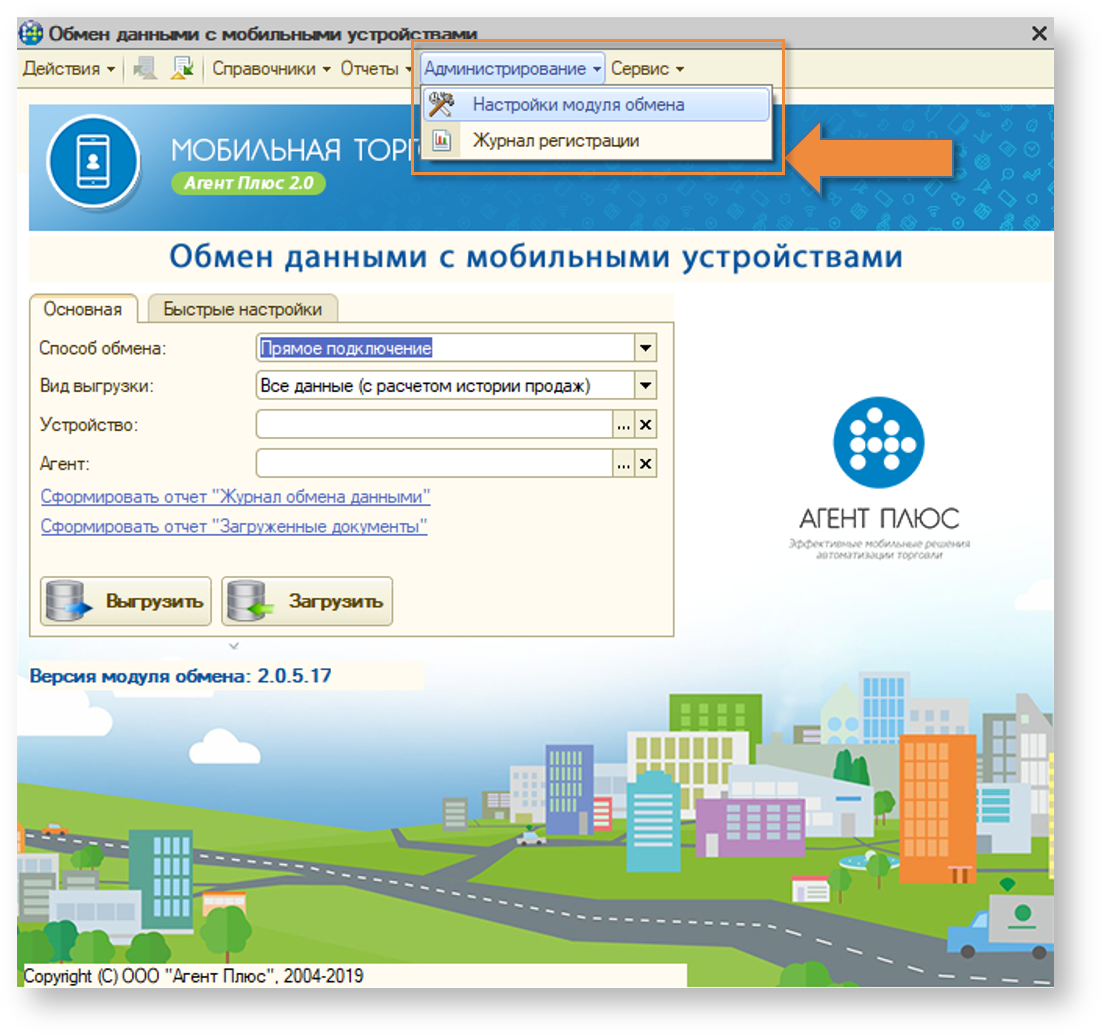The image size is (1102, 1036).
Task: Click the Загрузить button
Action: pos(307,602)
